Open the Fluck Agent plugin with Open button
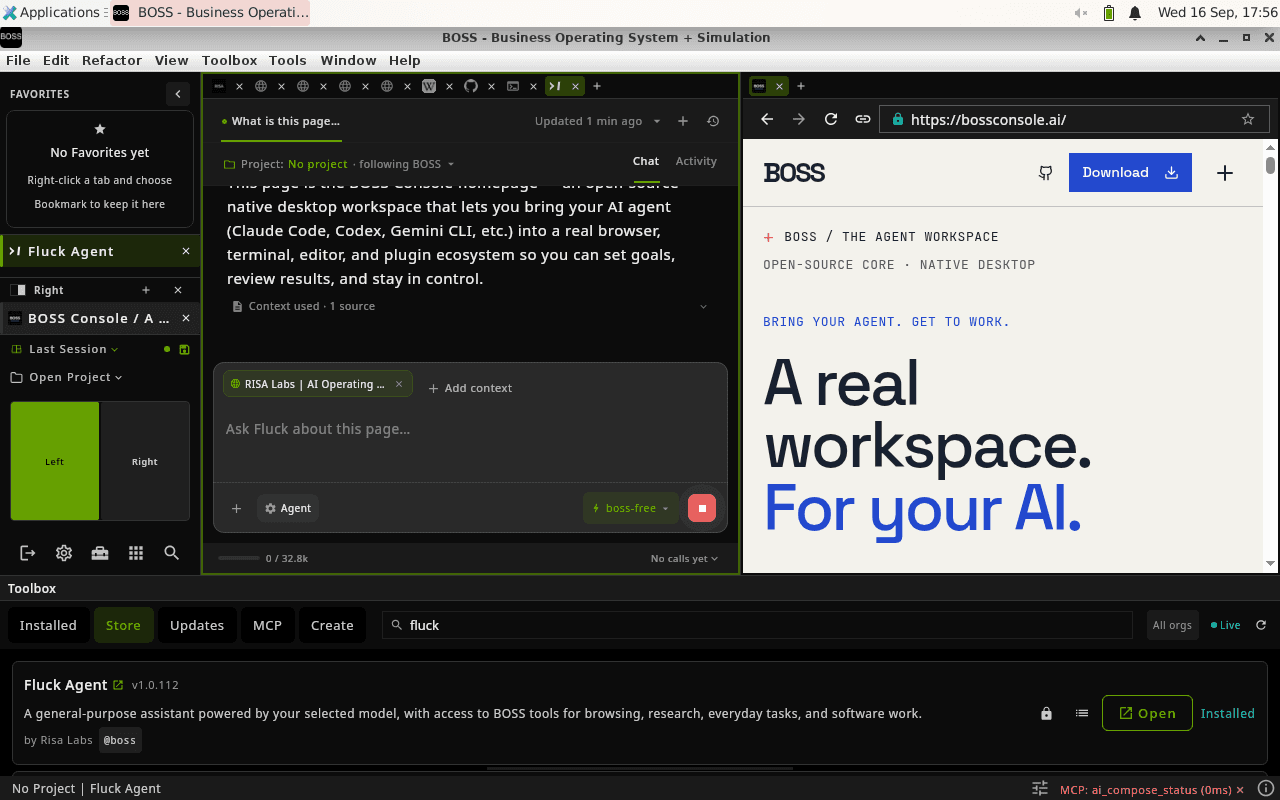Viewport: 1280px width, 800px height. tap(1147, 713)
